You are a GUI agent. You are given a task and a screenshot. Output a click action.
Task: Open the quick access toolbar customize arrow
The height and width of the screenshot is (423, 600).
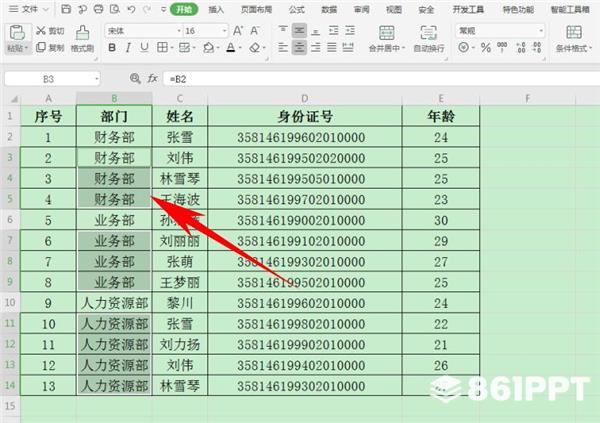pos(163,9)
